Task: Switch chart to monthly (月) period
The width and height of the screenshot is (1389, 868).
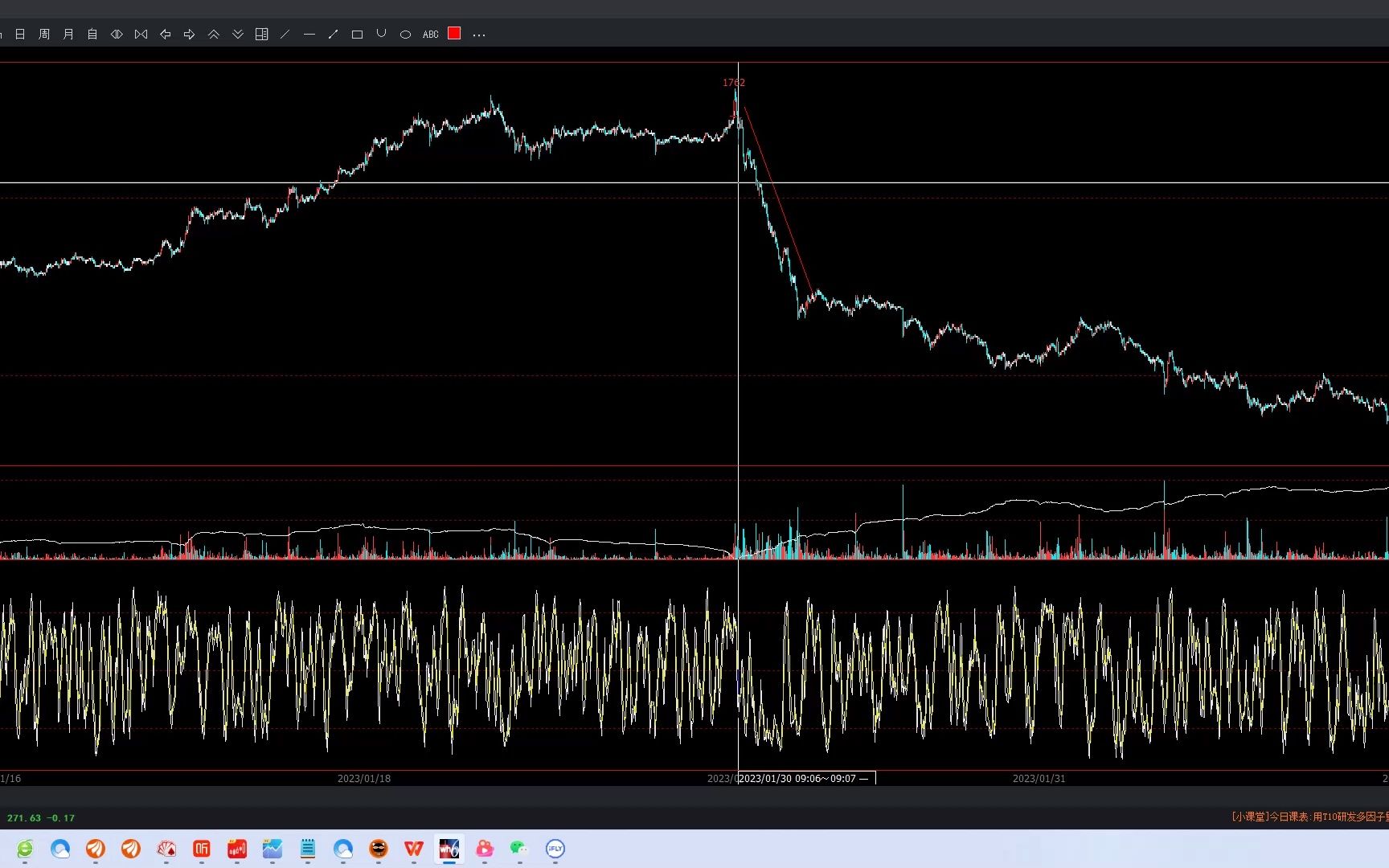Action: pyautogui.click(x=68, y=35)
